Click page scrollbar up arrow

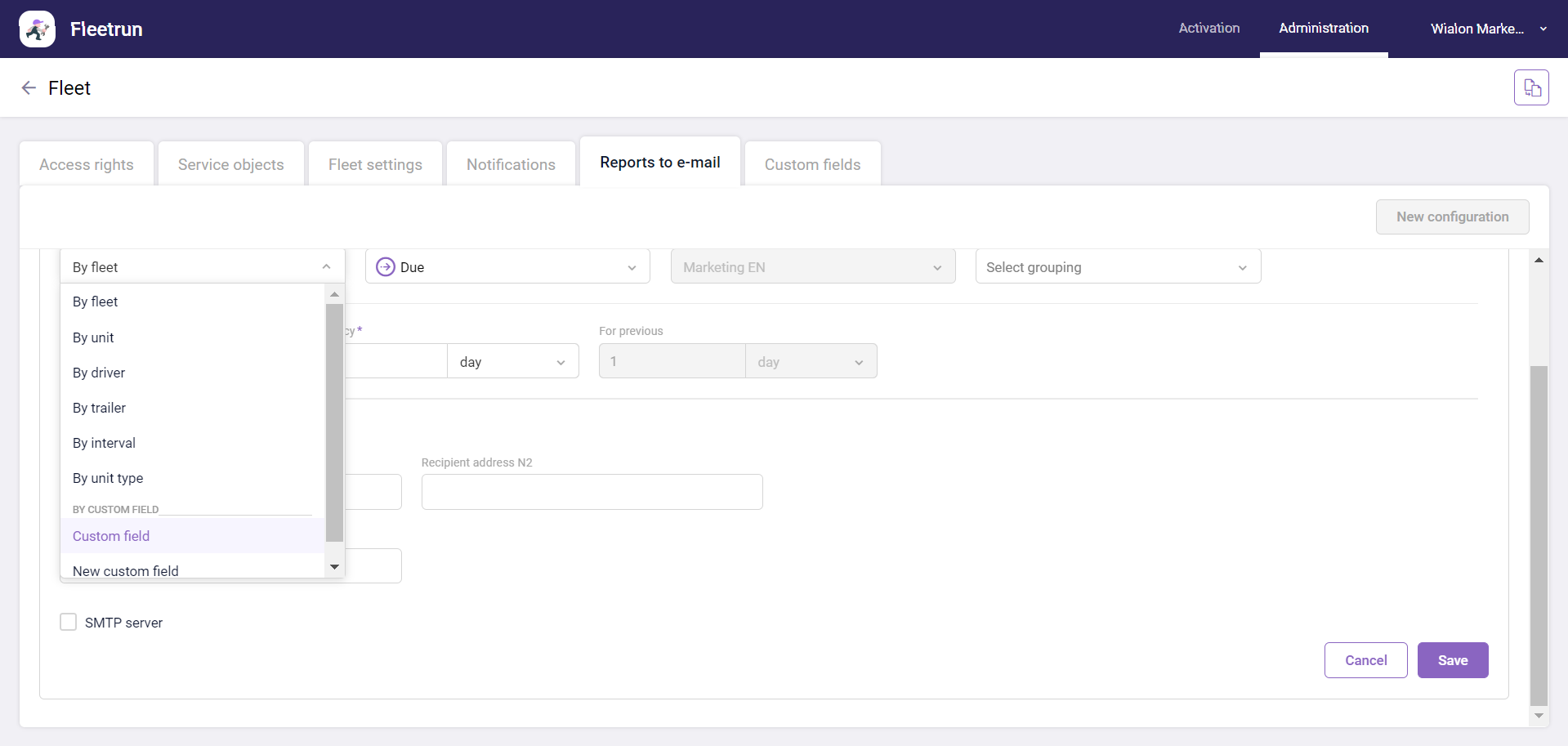1539,260
